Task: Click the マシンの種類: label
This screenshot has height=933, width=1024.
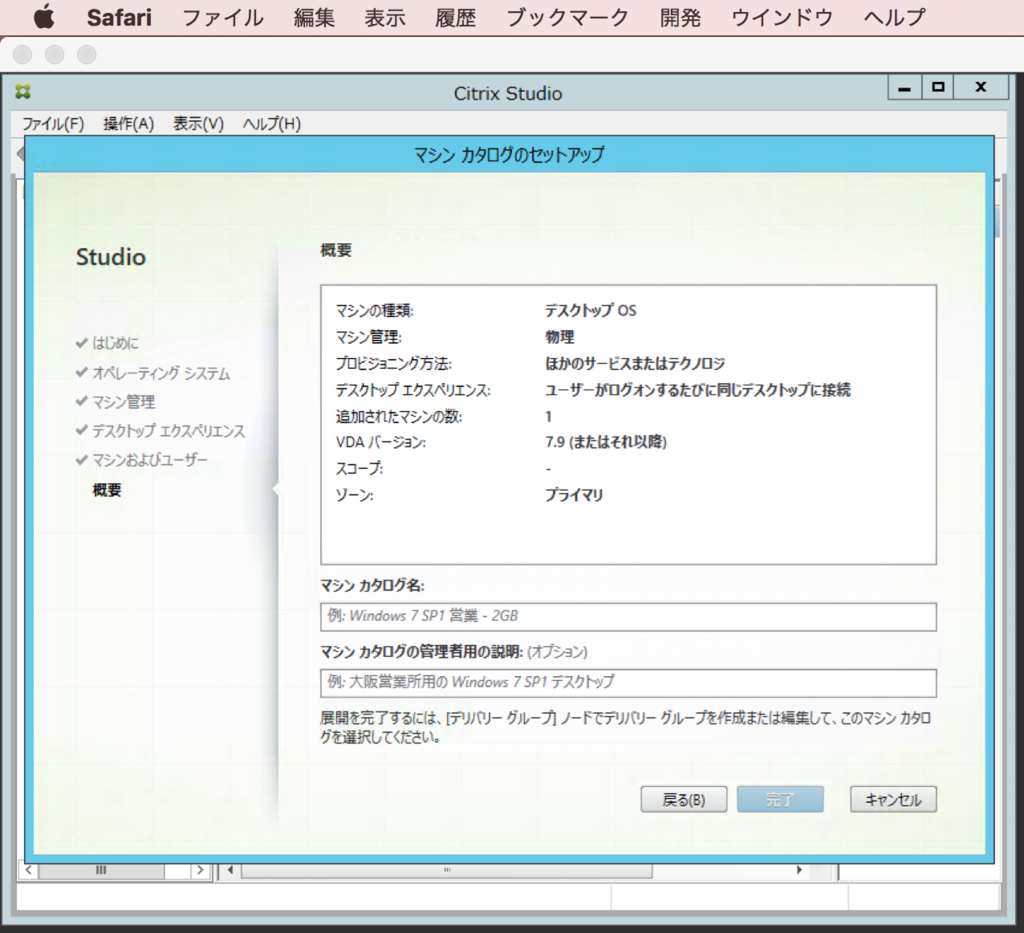Action: (x=374, y=311)
